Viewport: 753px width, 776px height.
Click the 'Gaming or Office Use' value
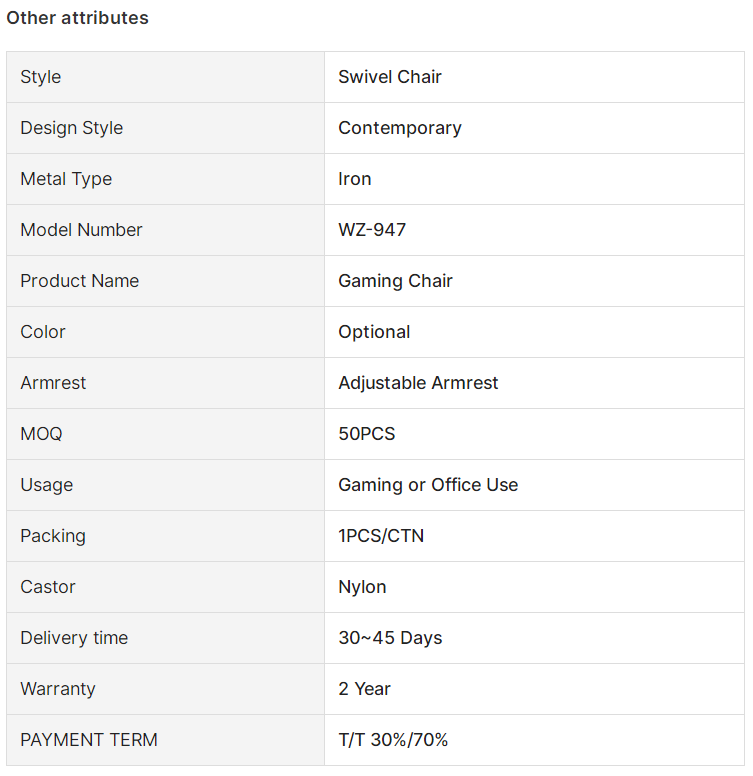point(428,485)
